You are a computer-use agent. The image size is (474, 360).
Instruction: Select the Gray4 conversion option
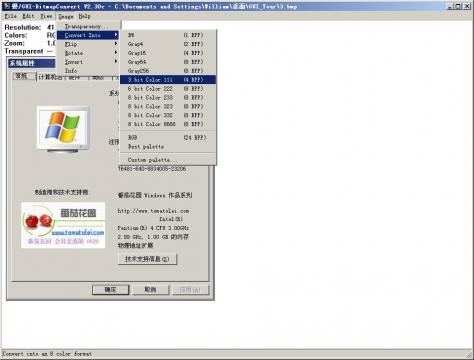168,44
